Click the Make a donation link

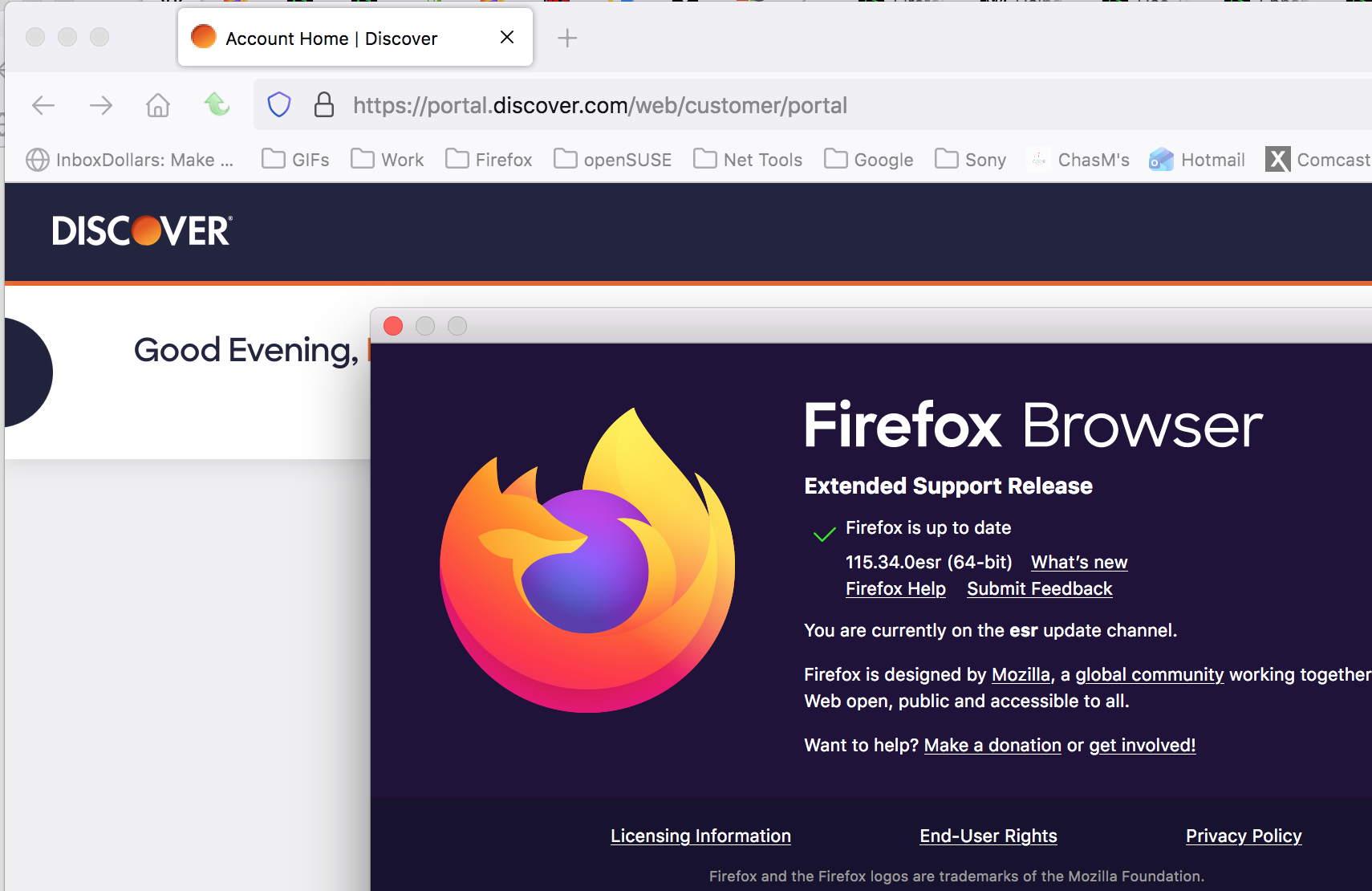992,745
